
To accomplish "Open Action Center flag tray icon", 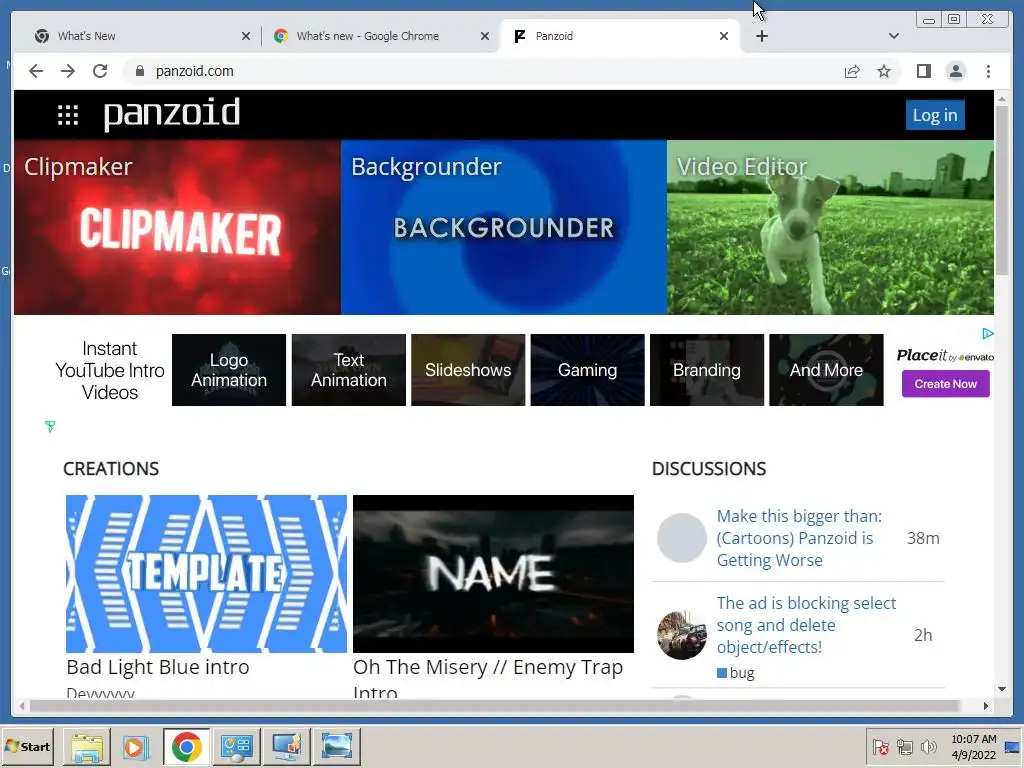I will point(880,746).
